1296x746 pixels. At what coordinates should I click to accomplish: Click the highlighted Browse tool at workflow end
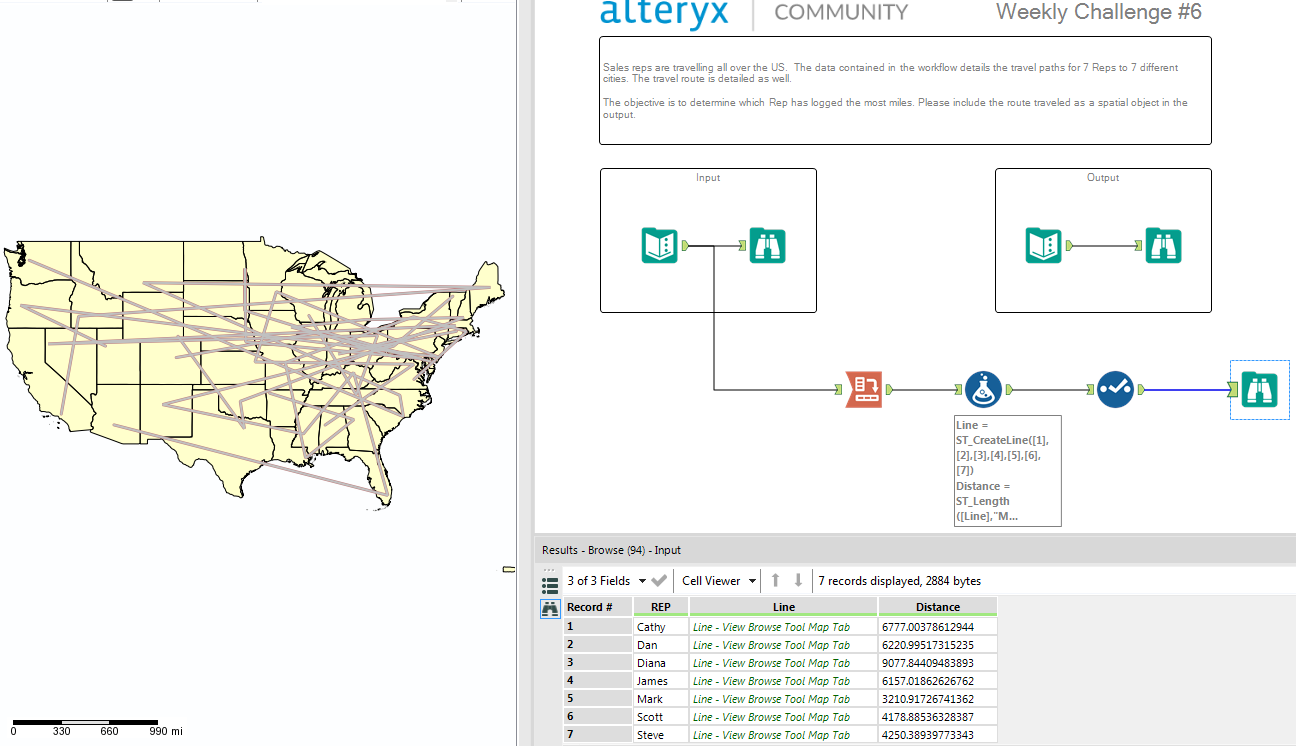pos(1259,390)
